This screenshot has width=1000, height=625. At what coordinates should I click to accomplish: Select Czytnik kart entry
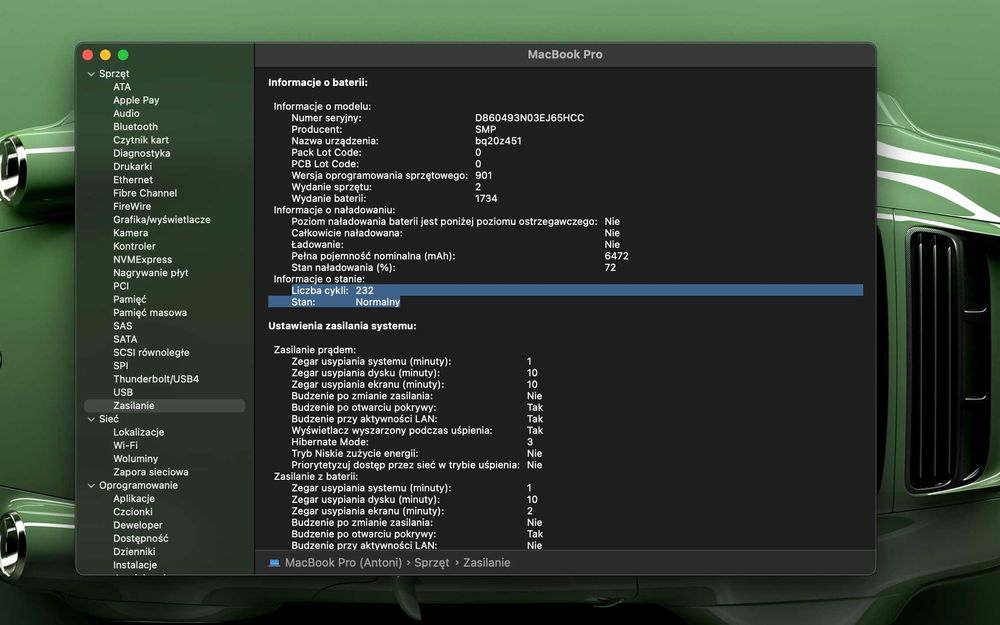click(x=141, y=140)
